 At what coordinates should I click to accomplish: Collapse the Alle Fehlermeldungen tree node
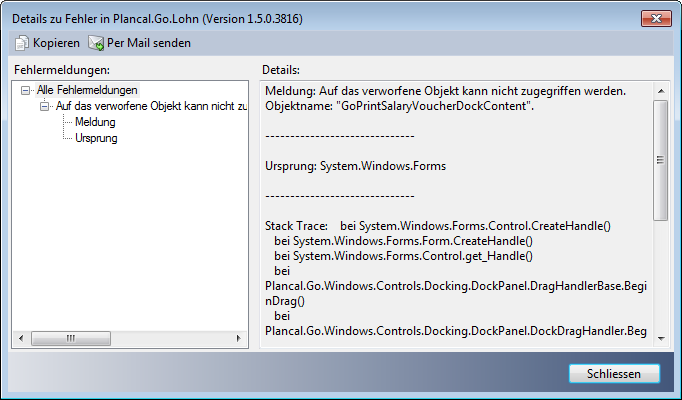point(26,90)
